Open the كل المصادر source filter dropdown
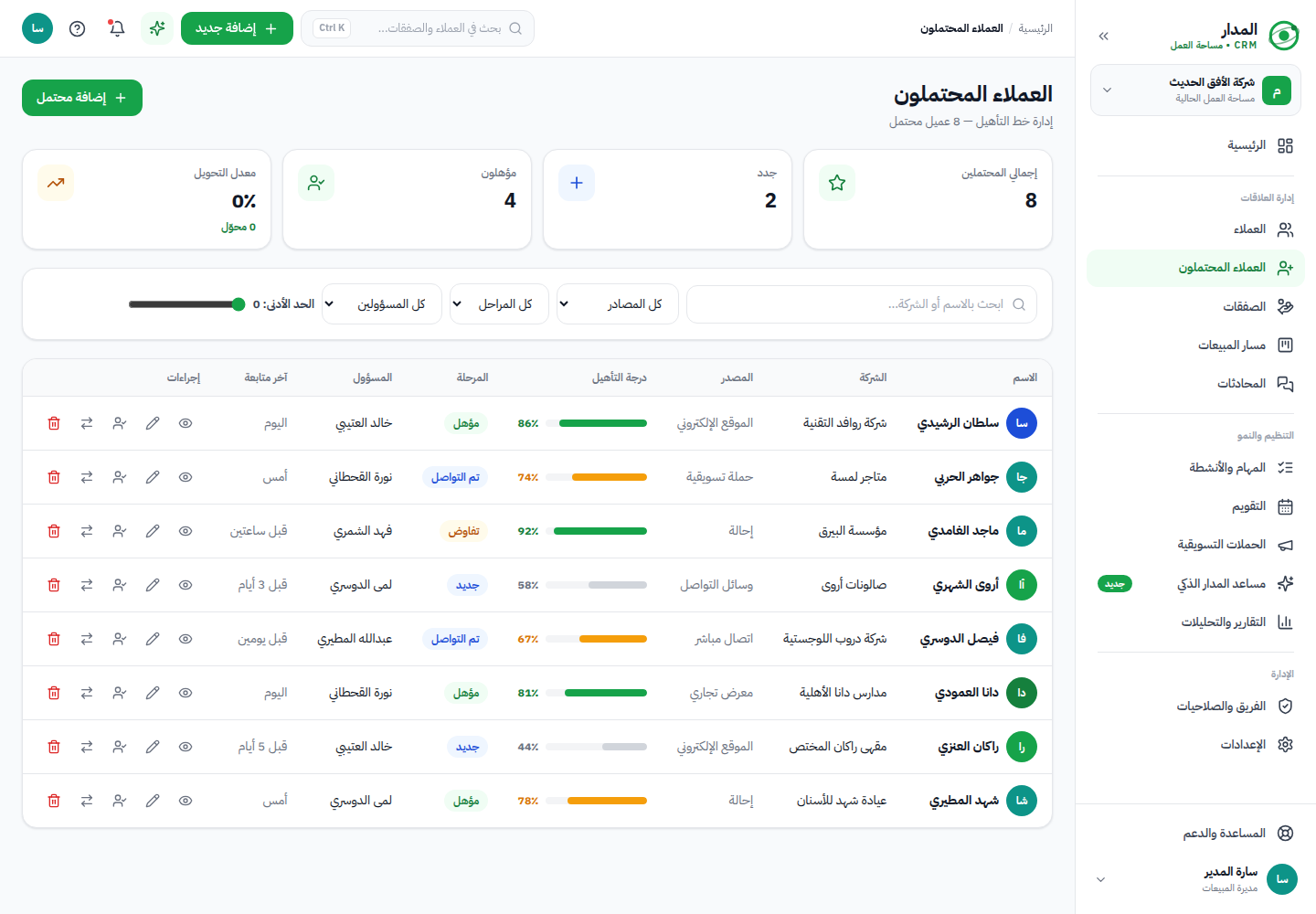This screenshot has width=1316, height=914. (x=618, y=304)
